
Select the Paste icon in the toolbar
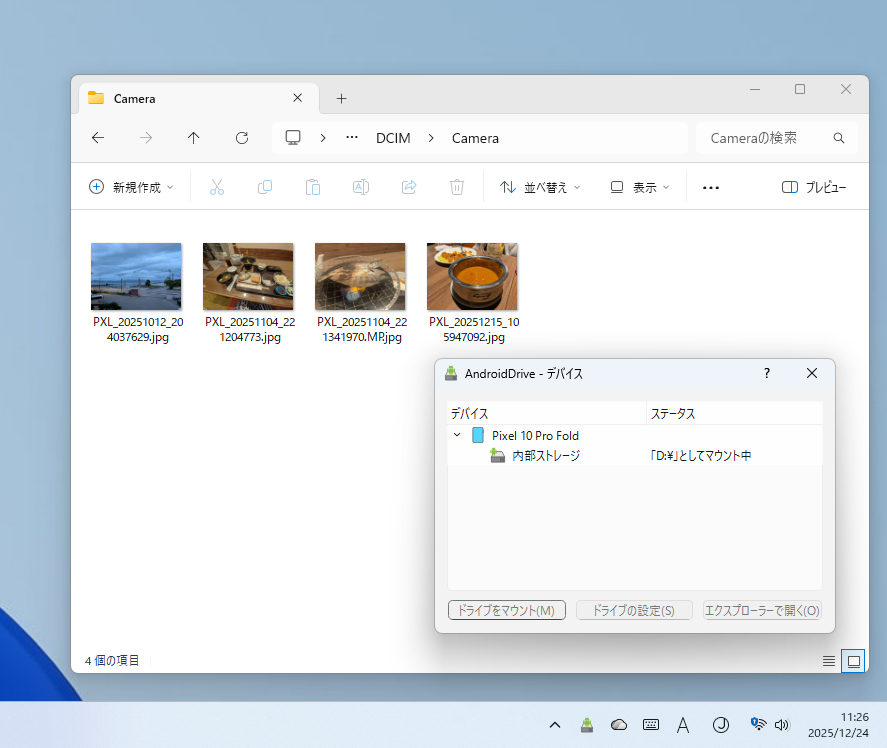(x=312, y=187)
